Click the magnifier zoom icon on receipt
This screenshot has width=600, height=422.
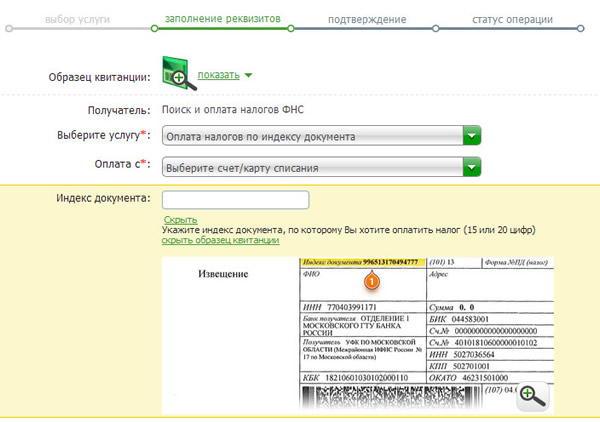(x=532, y=394)
